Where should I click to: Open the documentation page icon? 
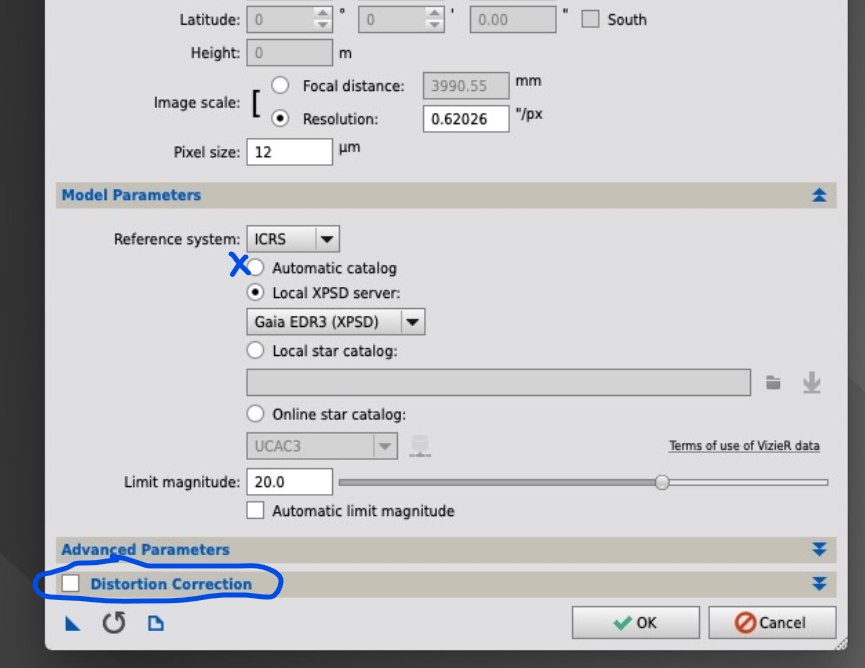[x=156, y=624]
